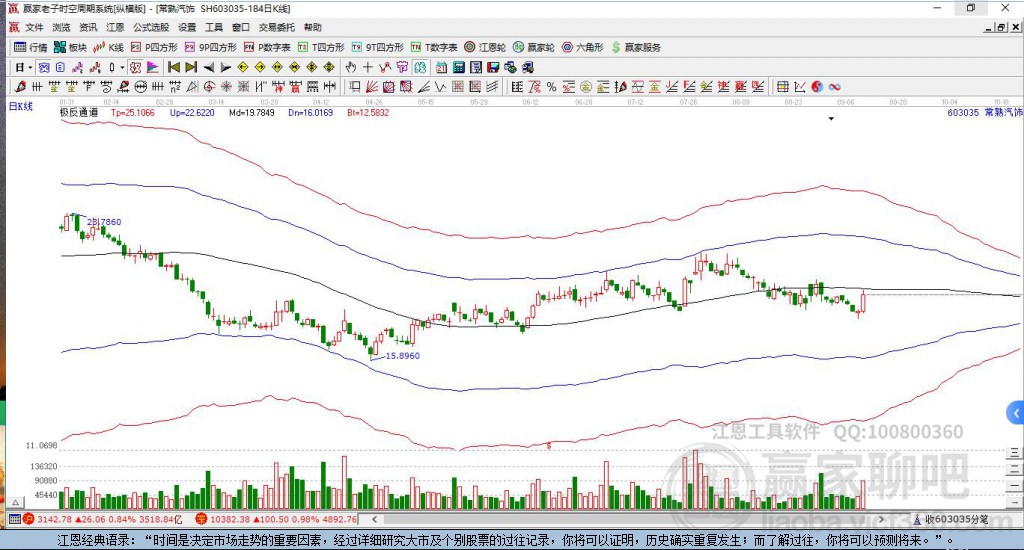
Task: Open the calendar icon in toolbar
Action: click(441, 67)
